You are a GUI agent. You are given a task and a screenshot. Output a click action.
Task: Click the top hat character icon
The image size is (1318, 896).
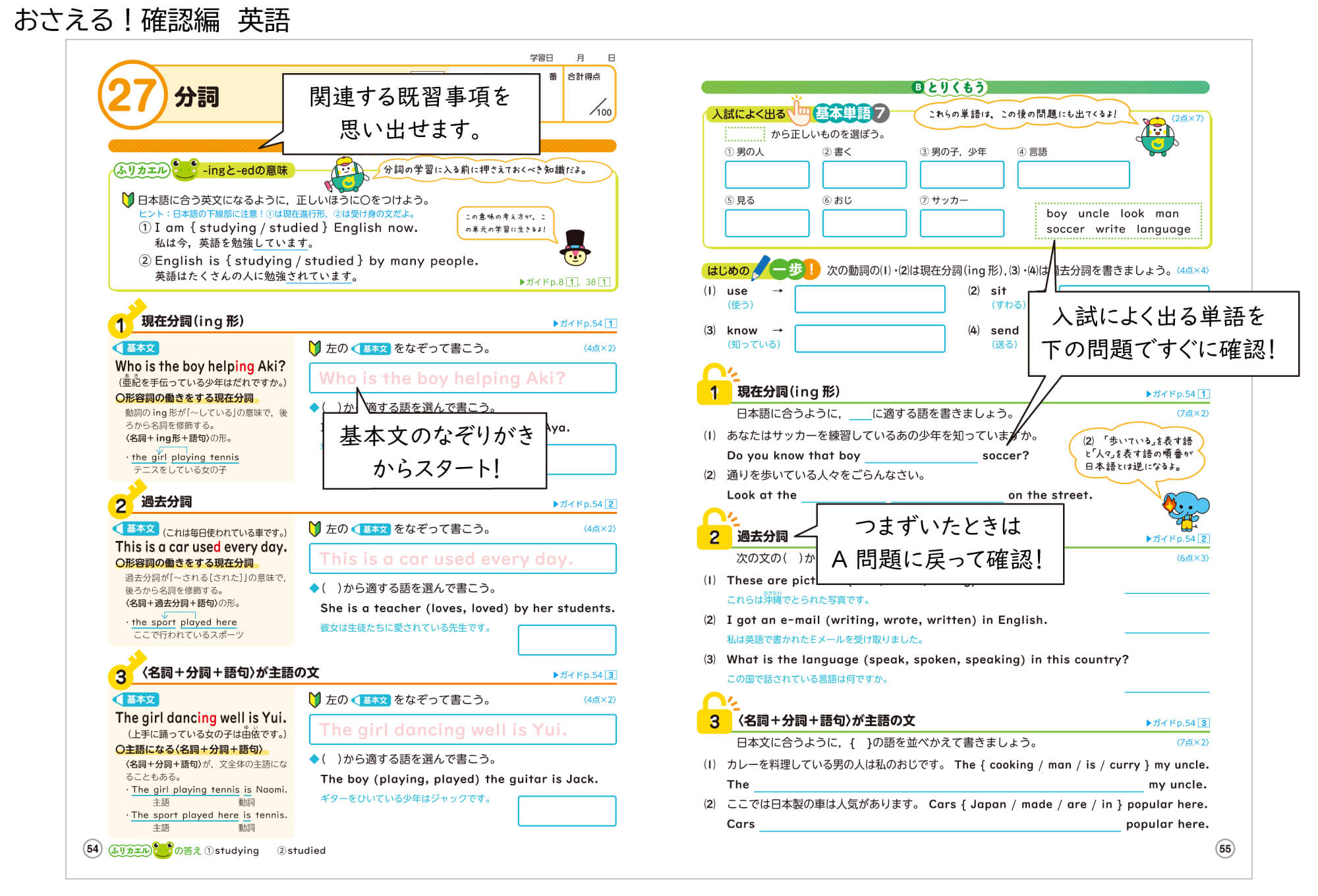[x=575, y=248]
